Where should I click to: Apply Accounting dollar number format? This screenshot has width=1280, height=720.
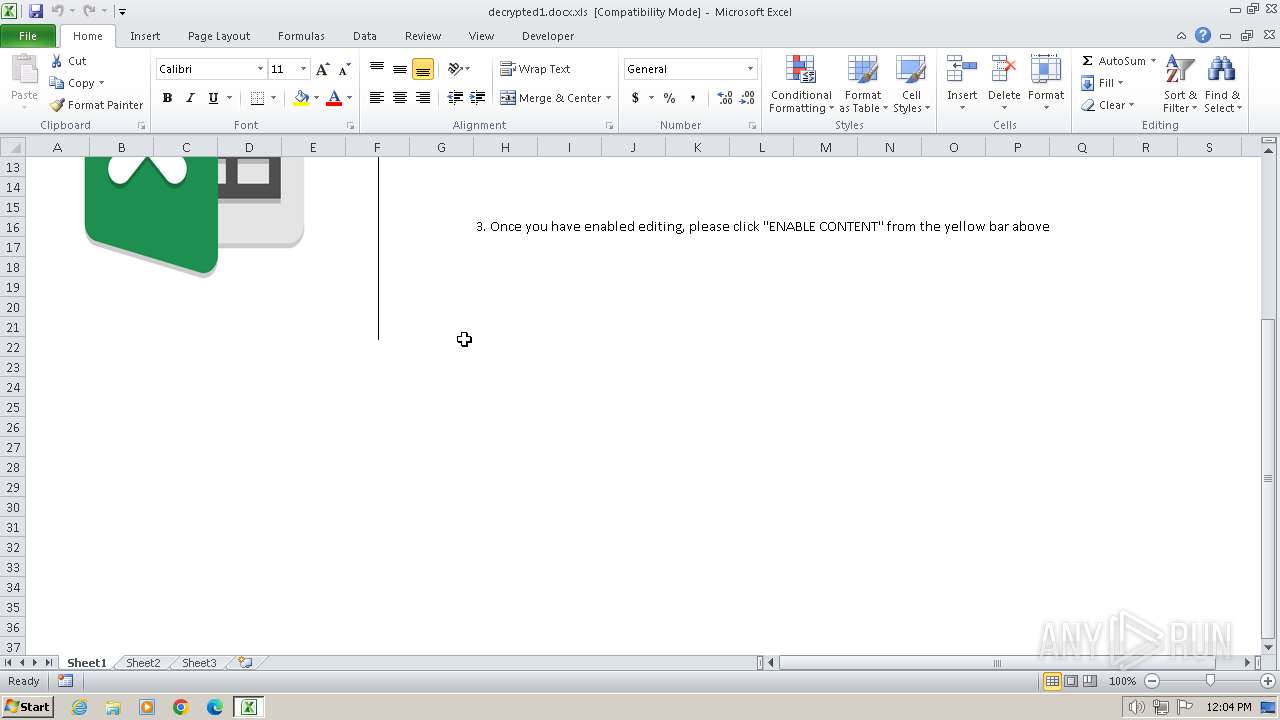[x=635, y=98]
